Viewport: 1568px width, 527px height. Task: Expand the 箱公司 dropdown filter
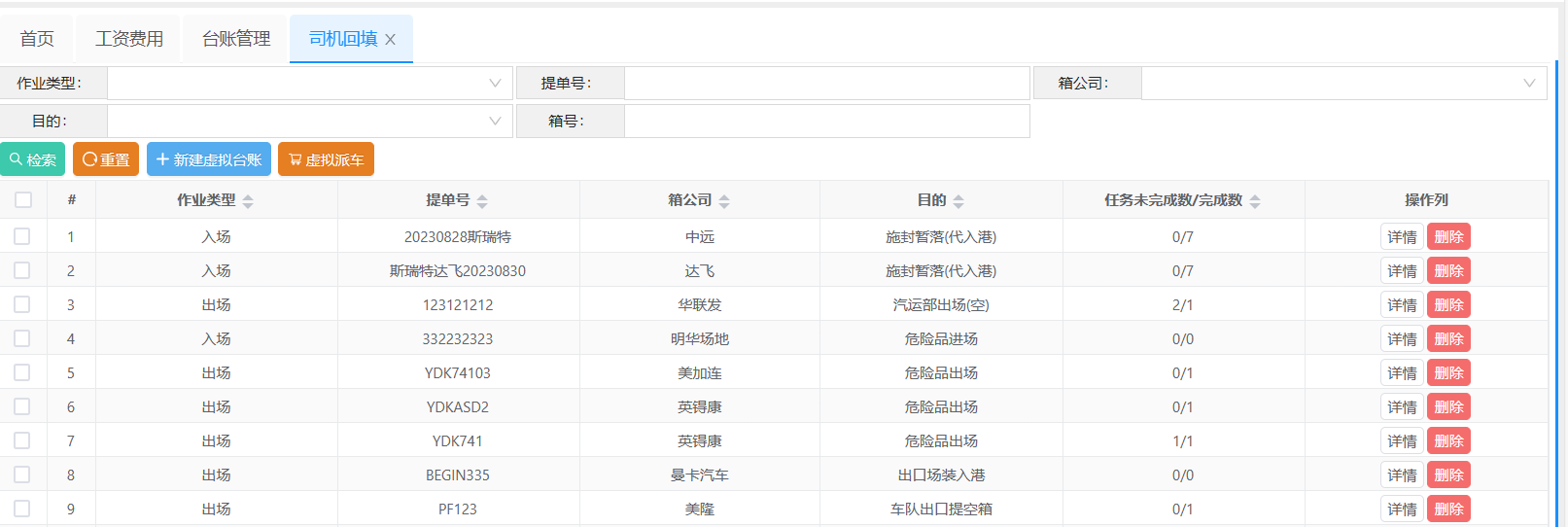1342,84
